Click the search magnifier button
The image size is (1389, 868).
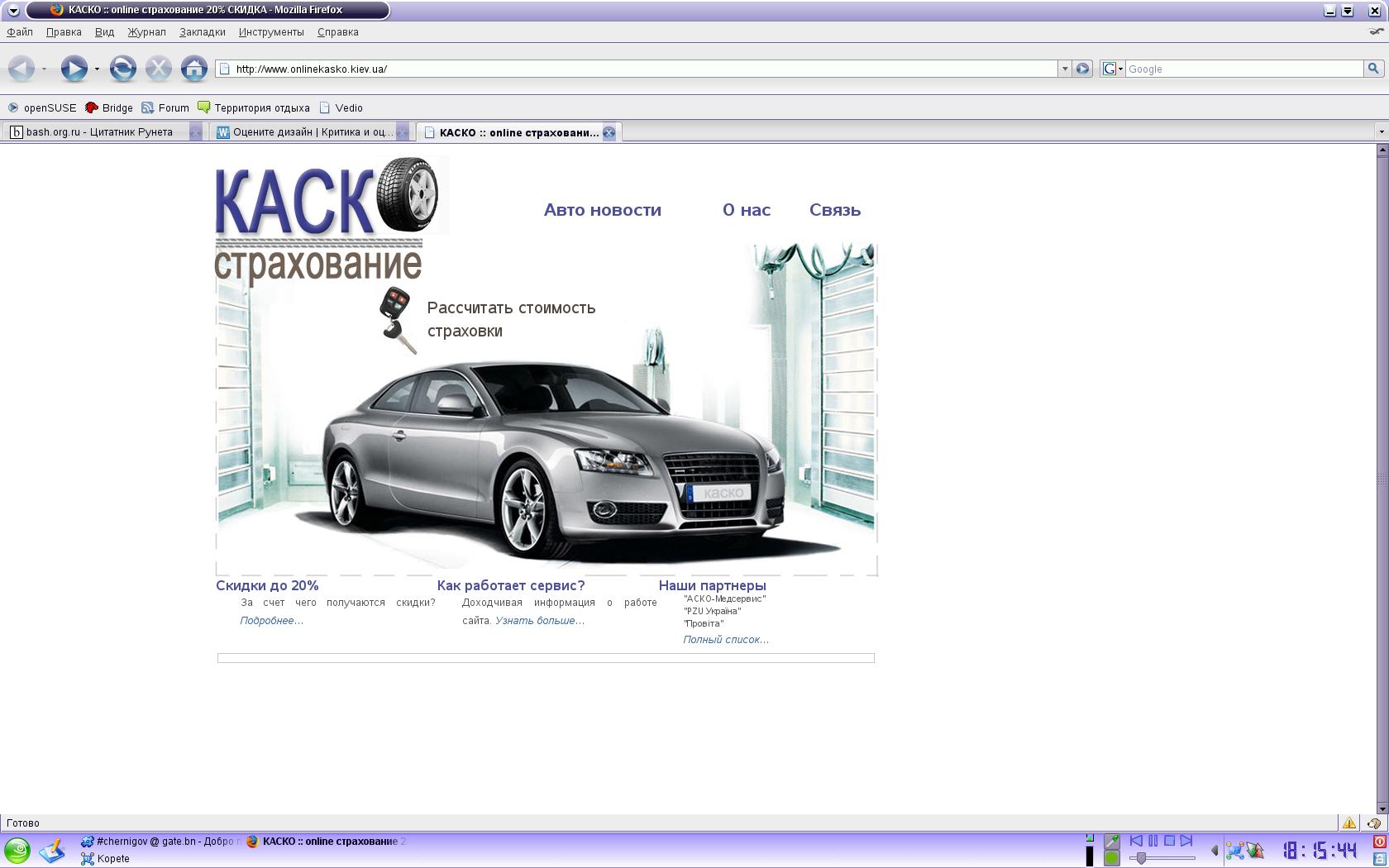point(1373,69)
